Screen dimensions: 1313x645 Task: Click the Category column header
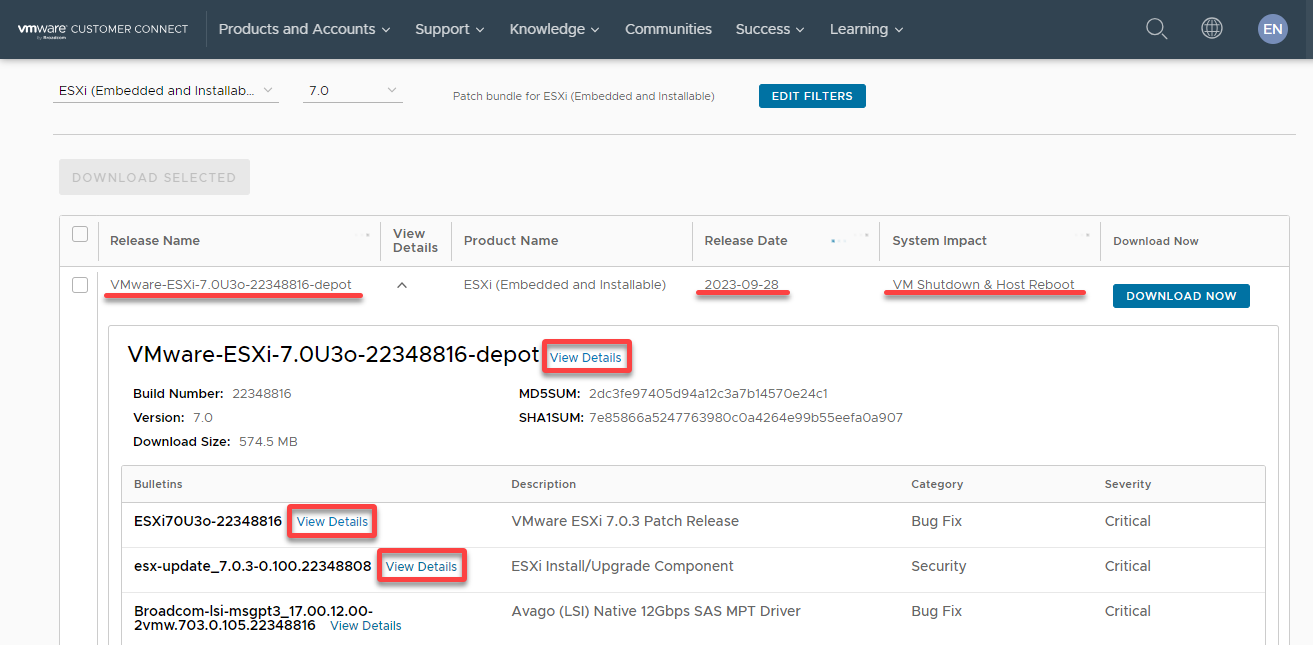pyautogui.click(x=937, y=484)
